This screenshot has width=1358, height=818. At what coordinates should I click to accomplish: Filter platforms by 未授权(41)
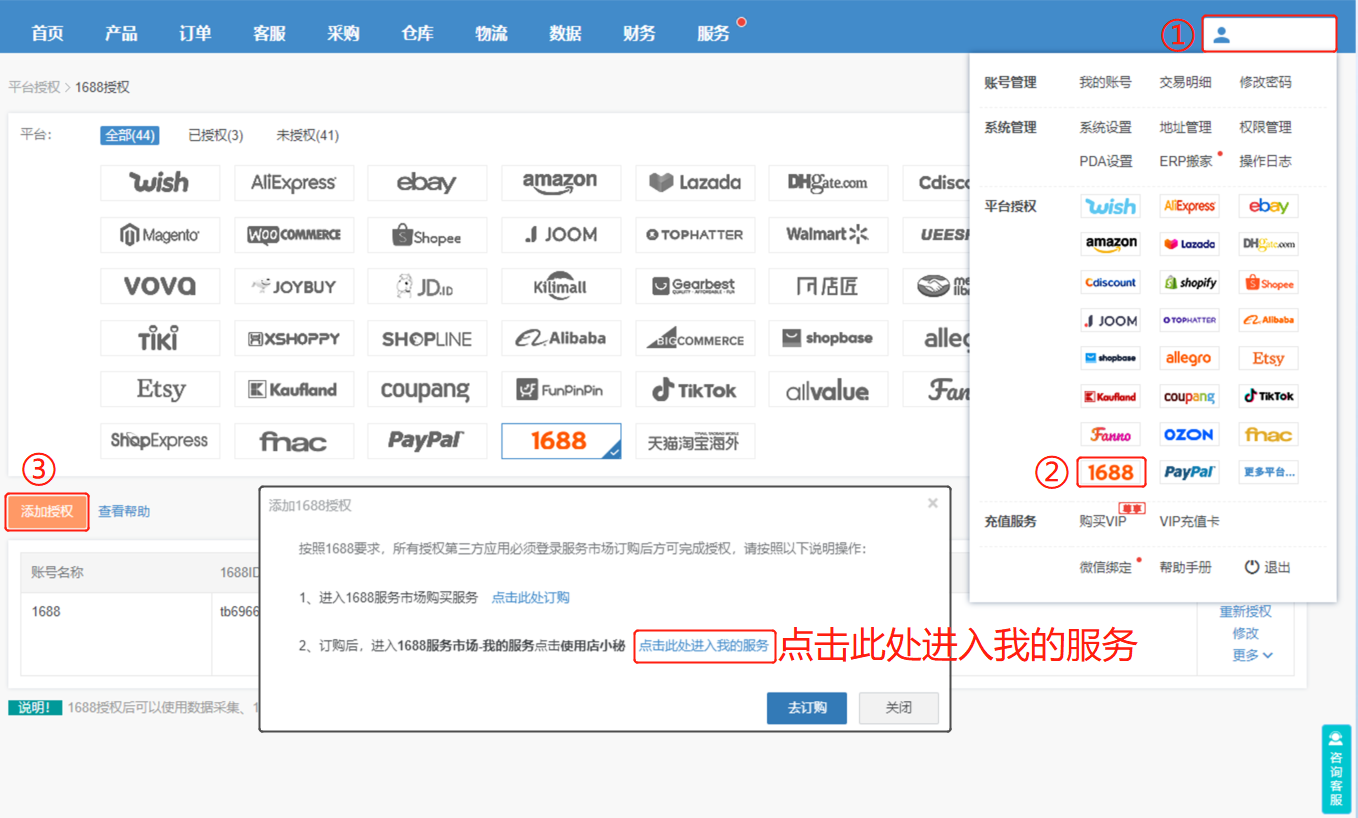307,136
